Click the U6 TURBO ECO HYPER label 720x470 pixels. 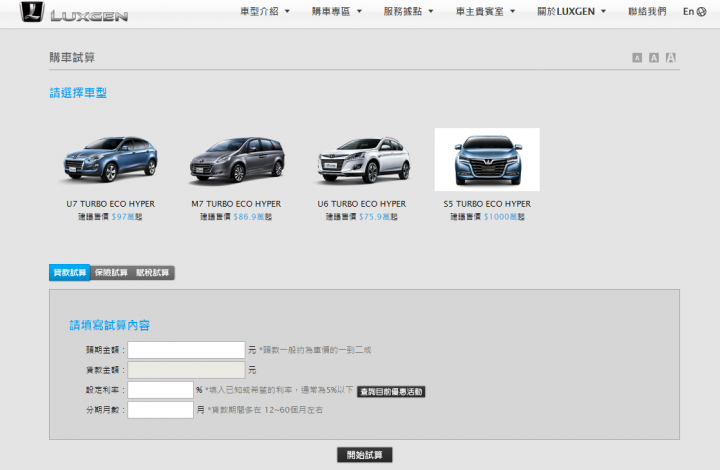[x=361, y=204]
